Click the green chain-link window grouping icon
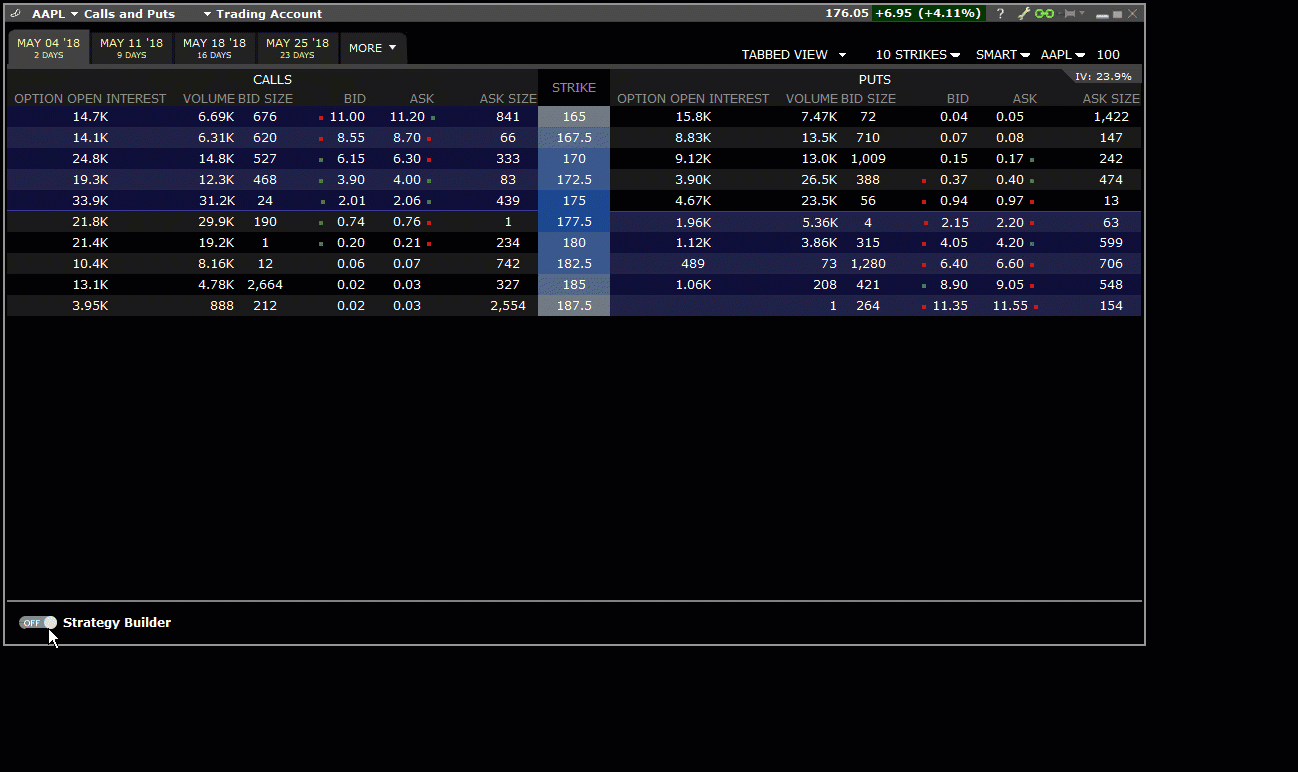Screen dimensions: 1298x772 coord(1044,13)
